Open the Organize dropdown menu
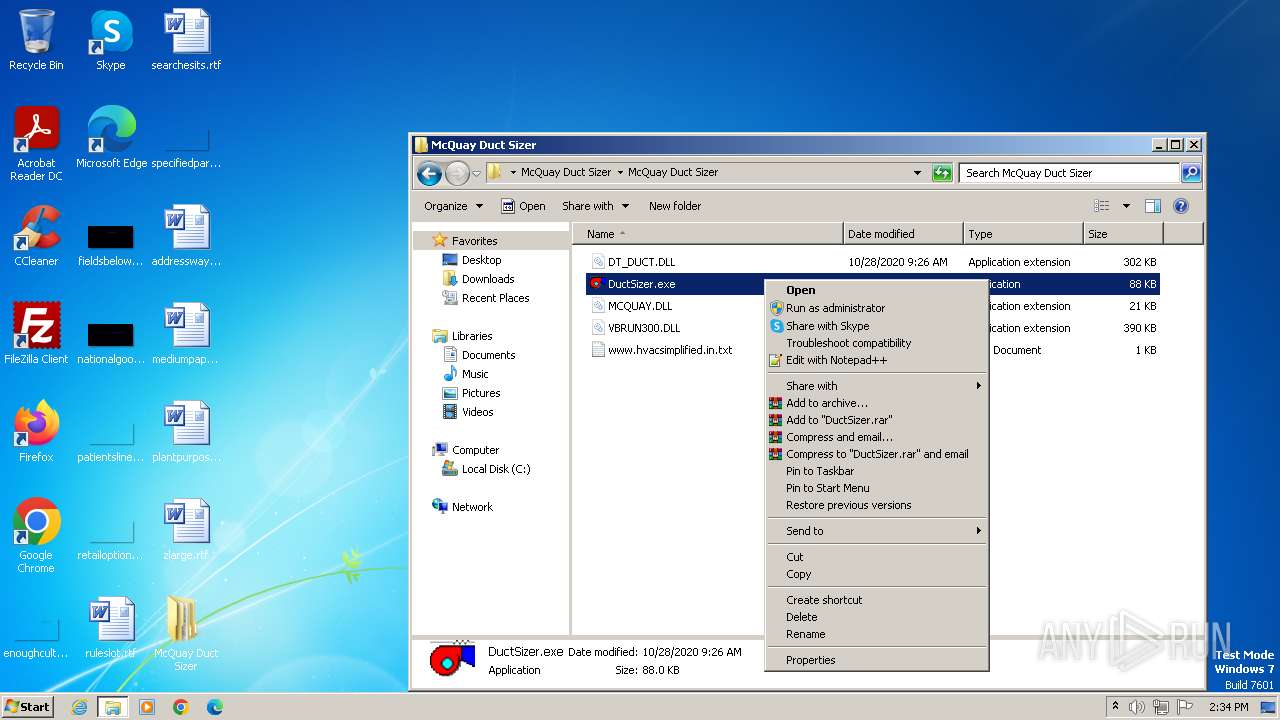Viewport: 1280px width, 720px height. pyautogui.click(x=453, y=206)
